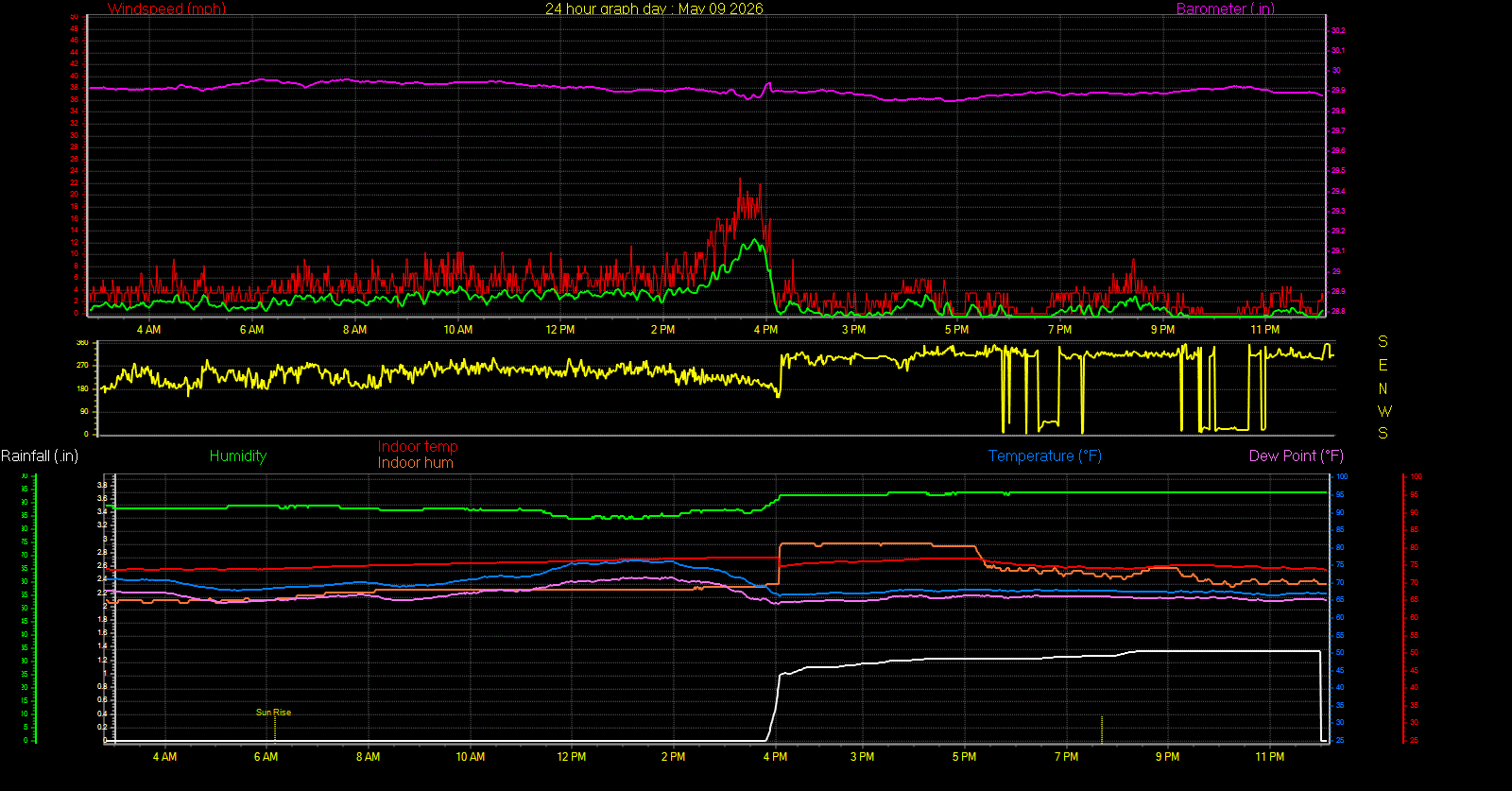Screen dimensions: 1512x791
Task: Select "7 PM" on the windspeed chart time axis
Action: coord(1059,330)
